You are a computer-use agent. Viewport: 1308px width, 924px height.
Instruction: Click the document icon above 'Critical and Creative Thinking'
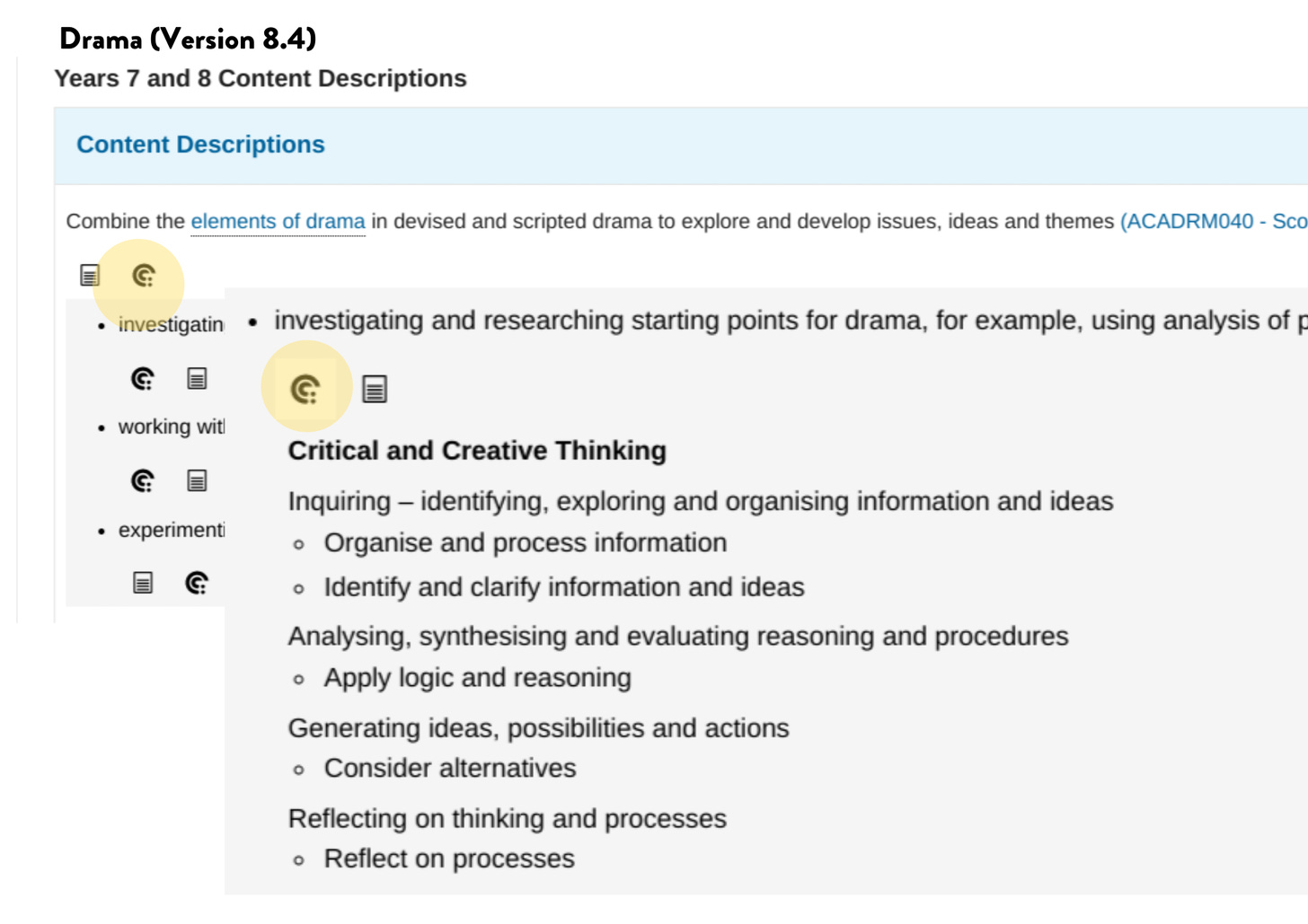click(375, 390)
